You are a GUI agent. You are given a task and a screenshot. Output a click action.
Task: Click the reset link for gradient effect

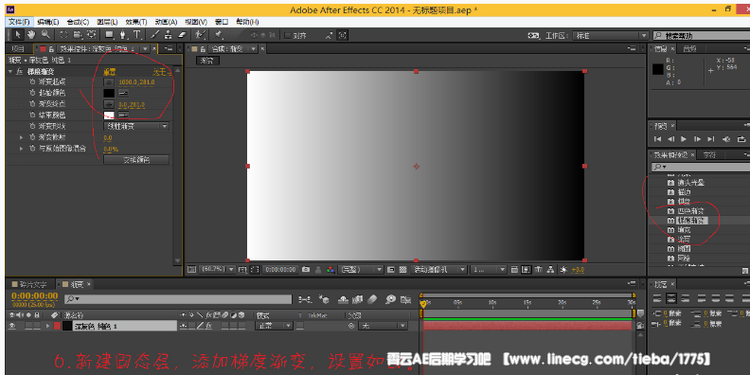click(110, 72)
